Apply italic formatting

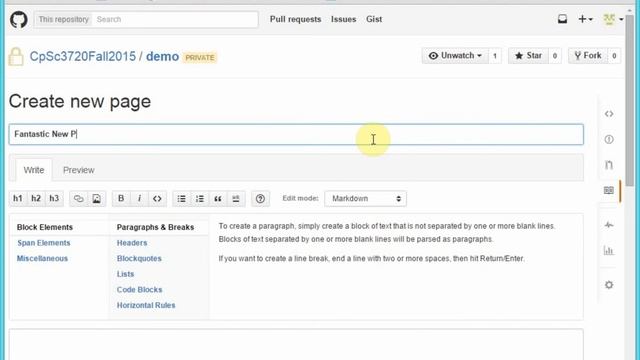tap(139, 199)
